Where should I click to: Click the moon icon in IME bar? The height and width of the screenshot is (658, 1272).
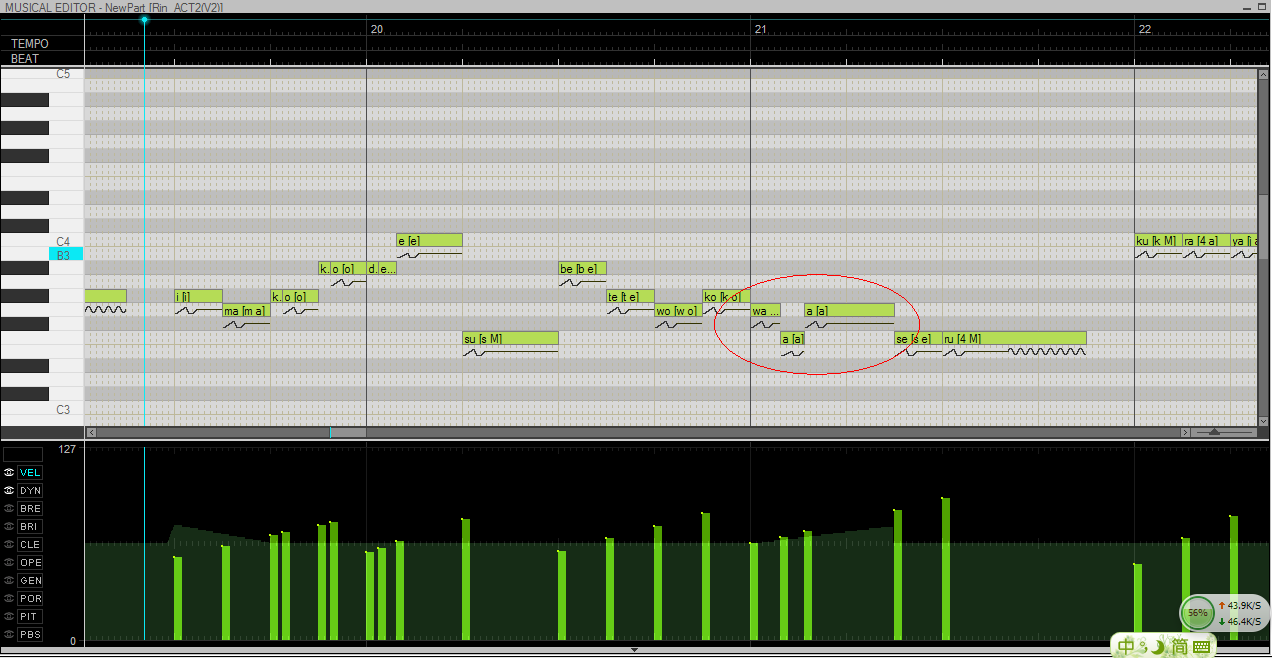tap(1158, 647)
